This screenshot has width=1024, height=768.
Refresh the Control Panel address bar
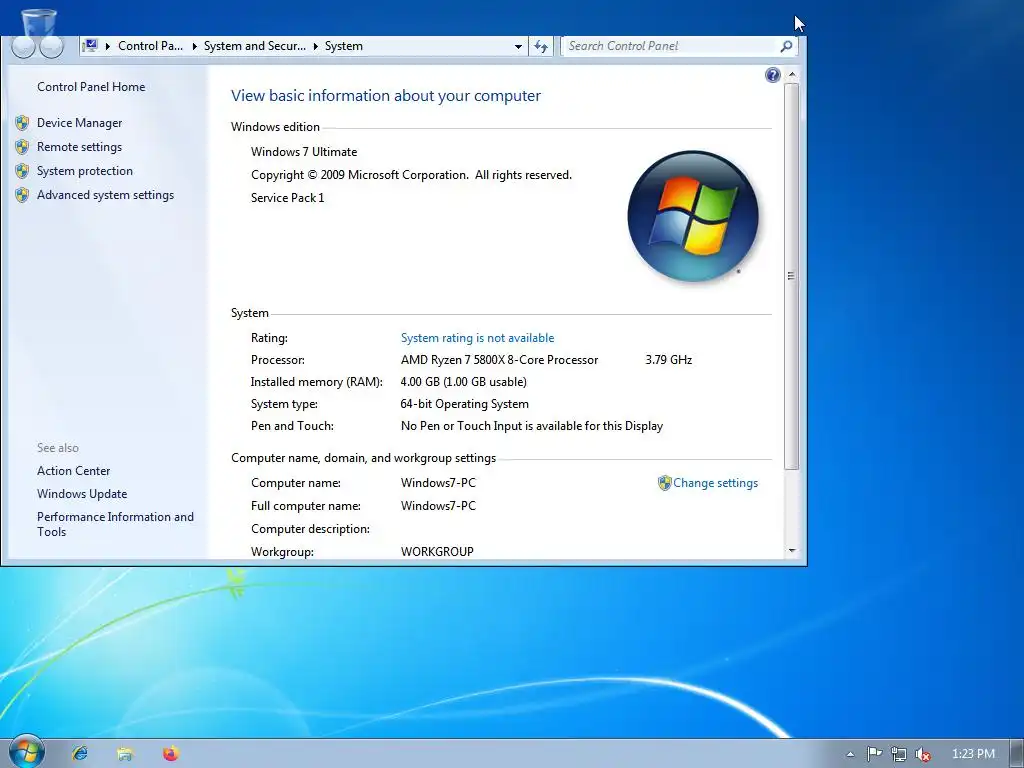click(x=541, y=46)
